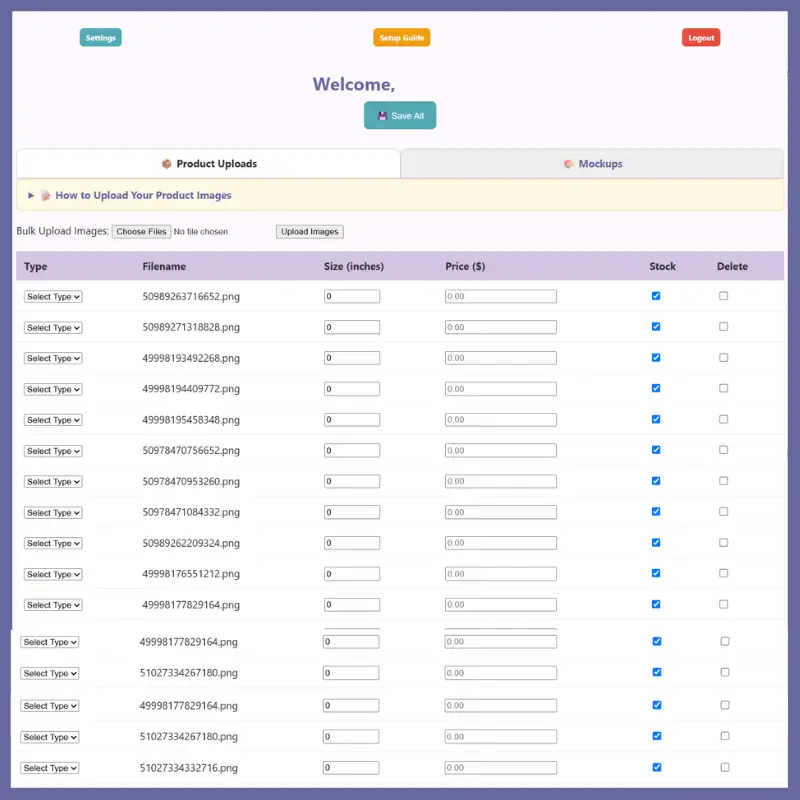Open Select Type dropdown for 51027334332716.png
The width and height of the screenshot is (800, 800).
49,768
